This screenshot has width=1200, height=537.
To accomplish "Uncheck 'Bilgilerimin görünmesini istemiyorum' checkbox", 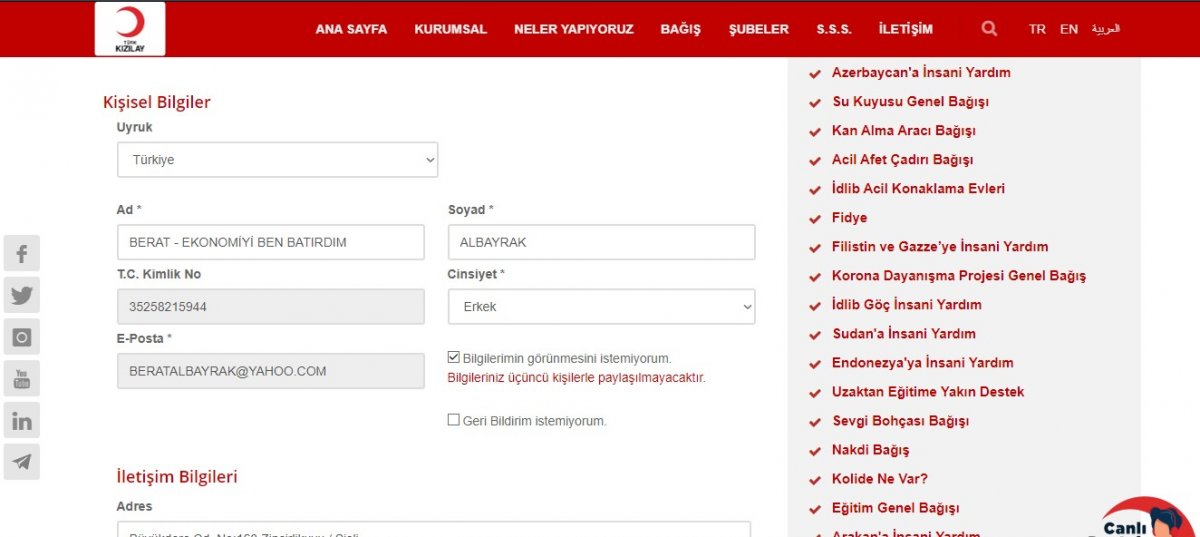I will 454,357.
